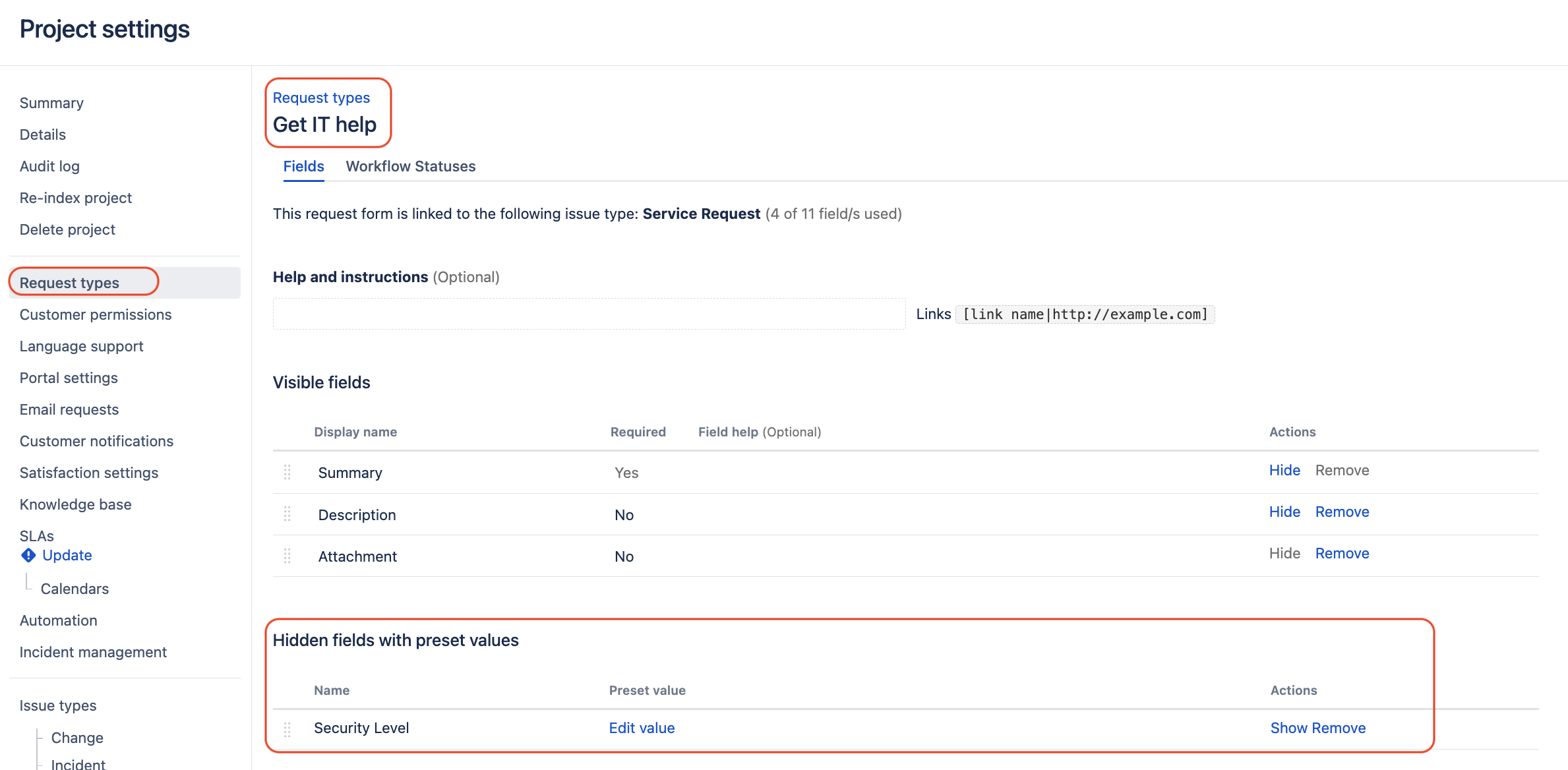
Task: Click the Security Level drag handle
Action: (287, 729)
